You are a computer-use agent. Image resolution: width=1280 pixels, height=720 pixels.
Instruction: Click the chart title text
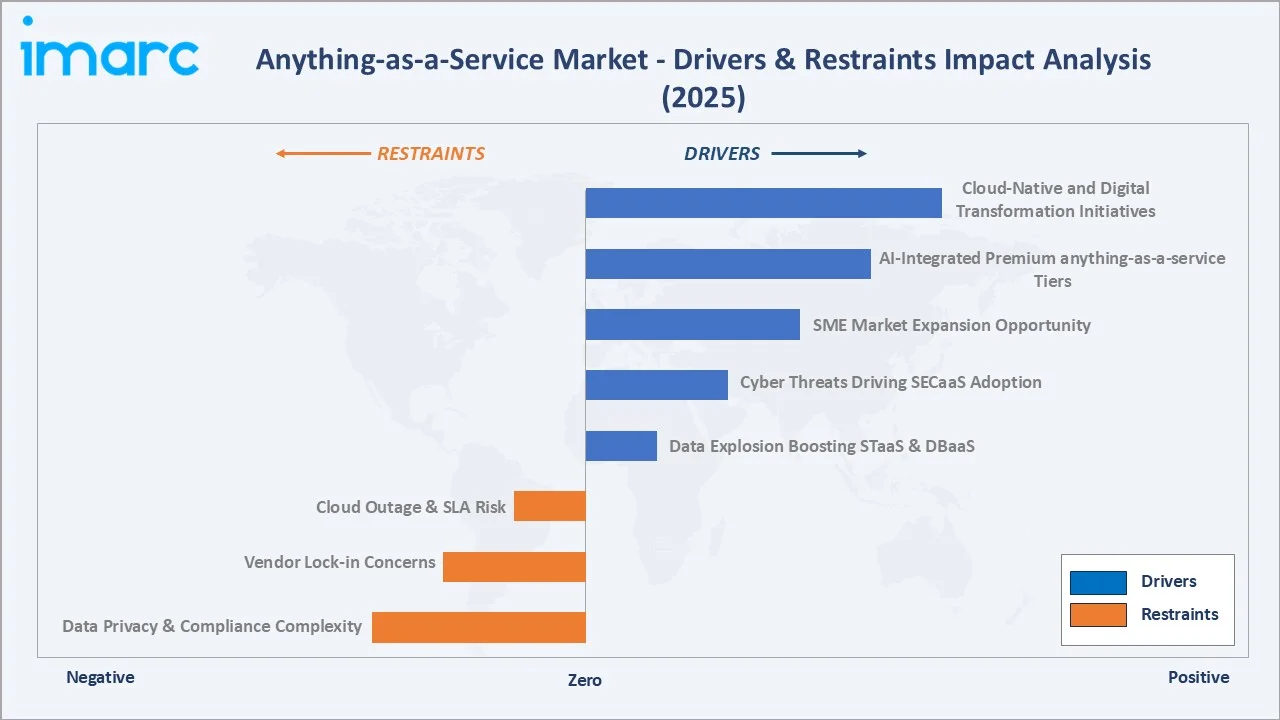[703, 78]
